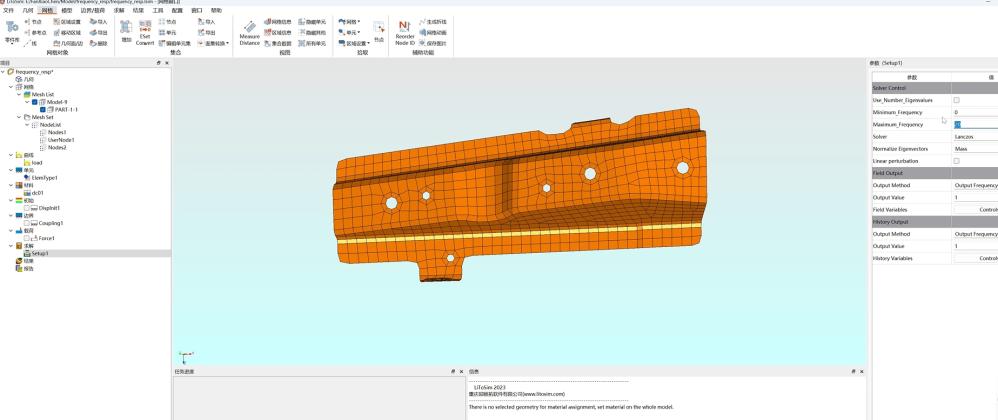The image size is (998, 420).
Task: Collapse the Mesh List node
Action: pyautogui.click(x=19, y=94)
